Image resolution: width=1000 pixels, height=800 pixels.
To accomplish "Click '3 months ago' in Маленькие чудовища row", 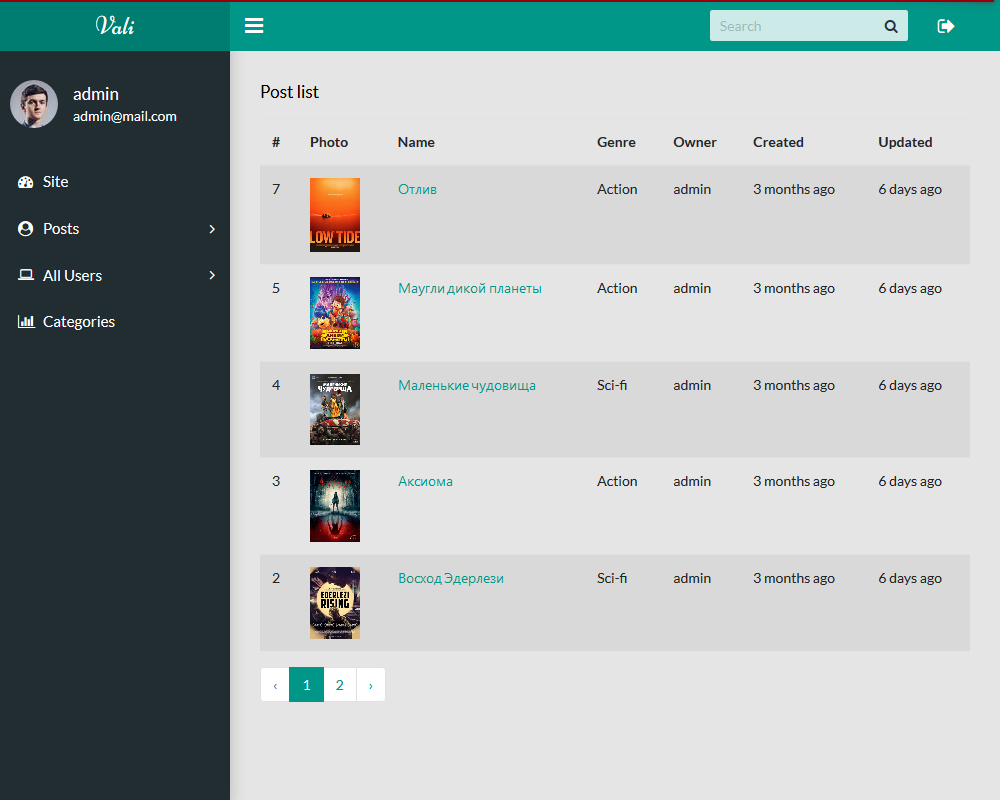I will point(794,385).
